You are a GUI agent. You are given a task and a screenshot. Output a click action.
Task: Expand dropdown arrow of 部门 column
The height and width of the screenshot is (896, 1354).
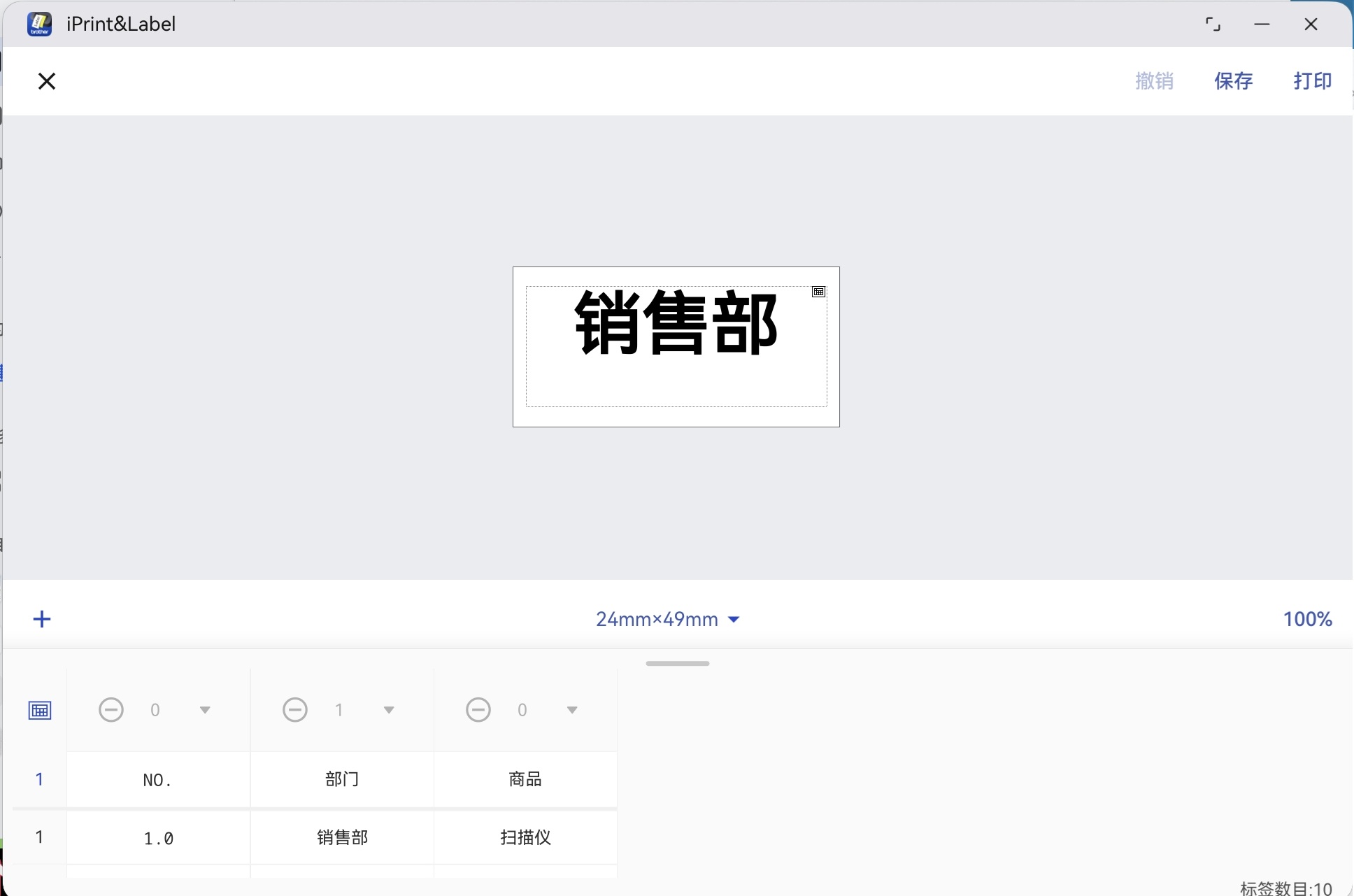click(x=389, y=710)
